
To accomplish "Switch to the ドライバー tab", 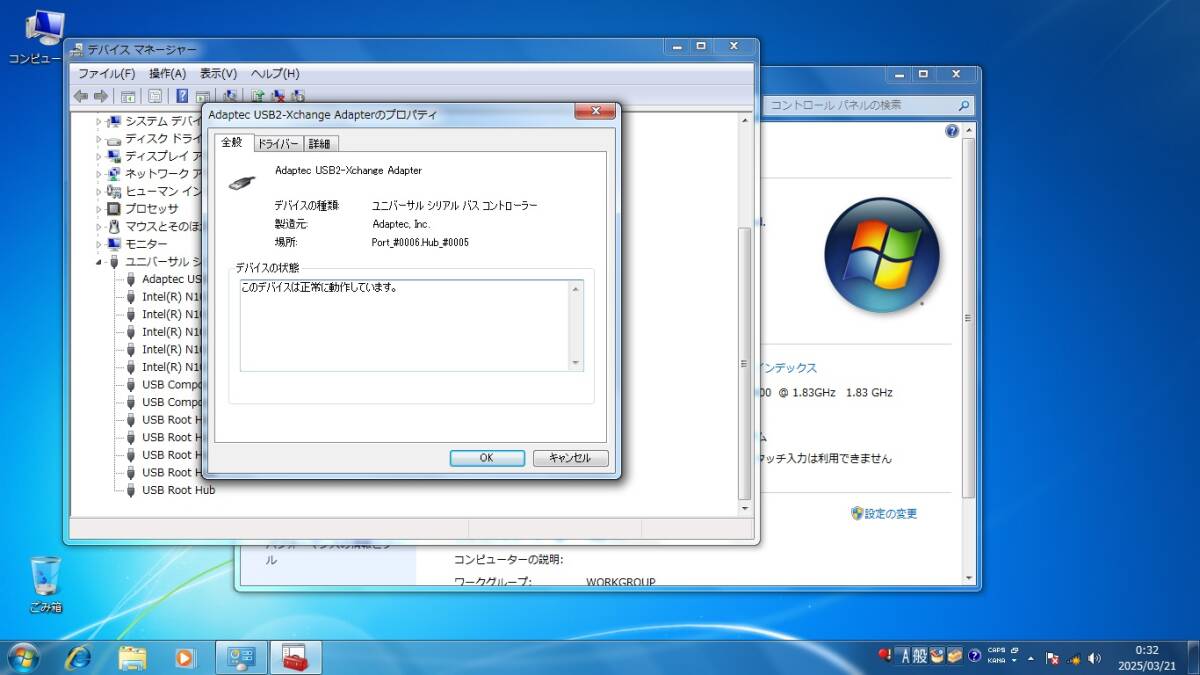I will [x=278, y=144].
